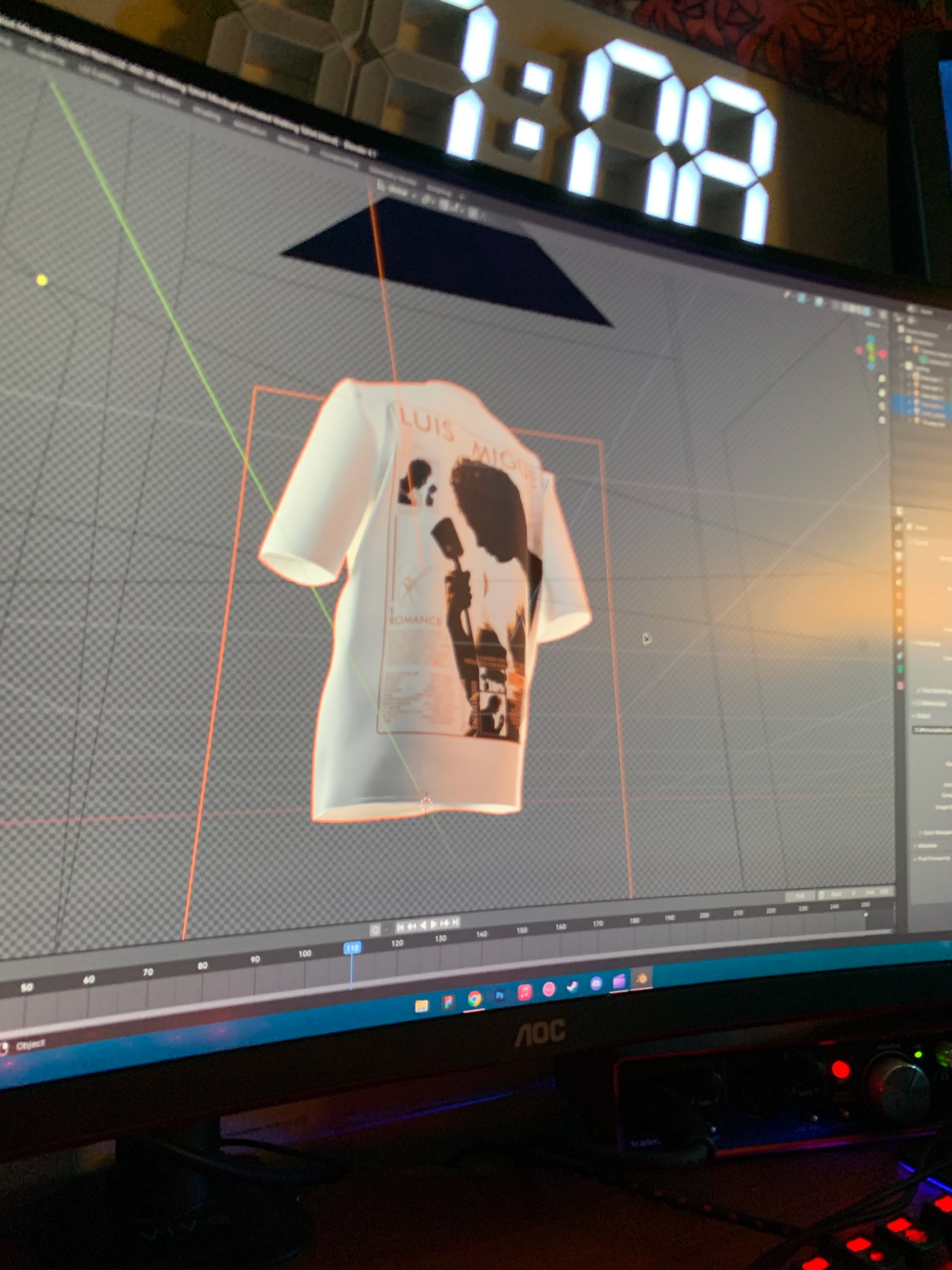
Task: Click frame 70 on the timeline ruler
Action: pos(148,972)
